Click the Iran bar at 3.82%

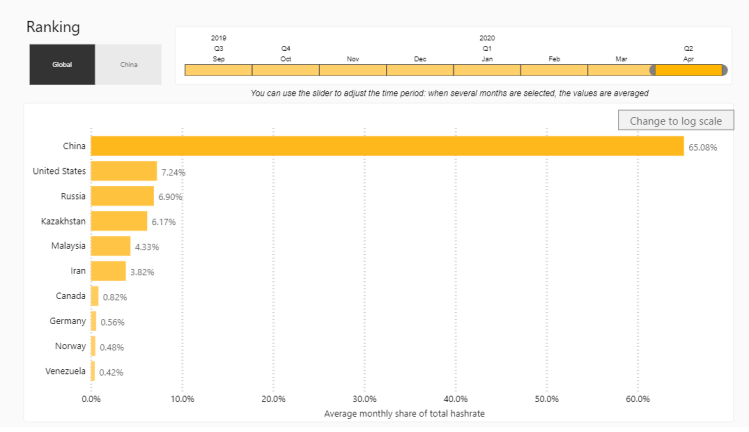tap(108, 271)
